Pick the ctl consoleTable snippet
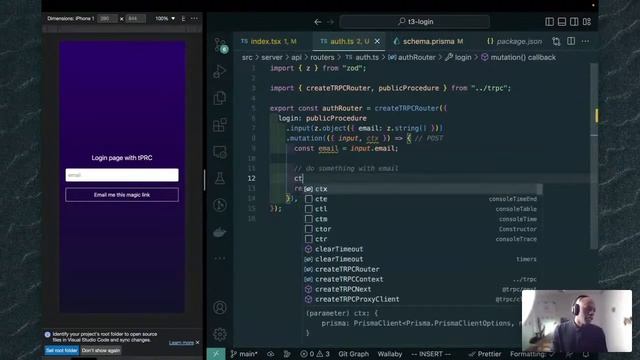Image resolution: width=640 pixels, height=360 pixels. (423, 209)
